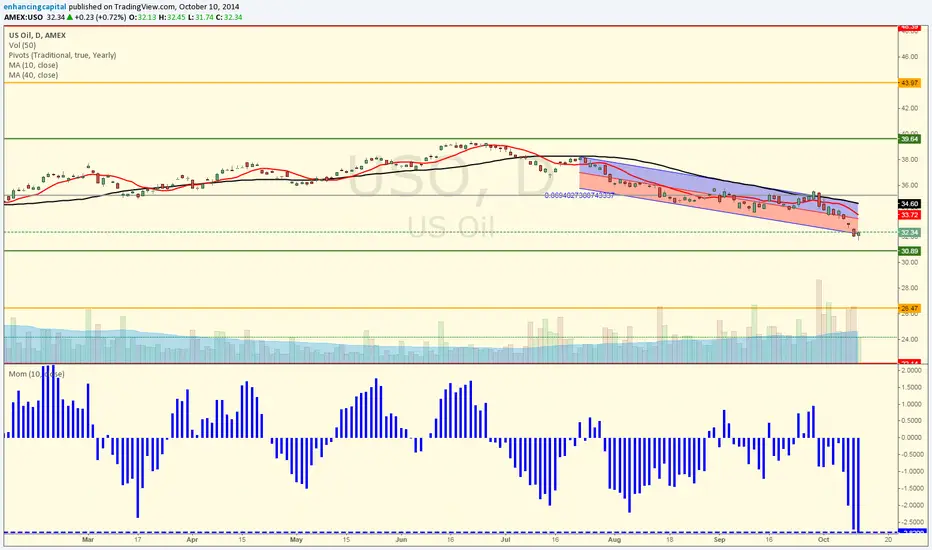Click the 43.97 orange pivot price label
Viewport: 932px width, 550px height.
[909, 83]
